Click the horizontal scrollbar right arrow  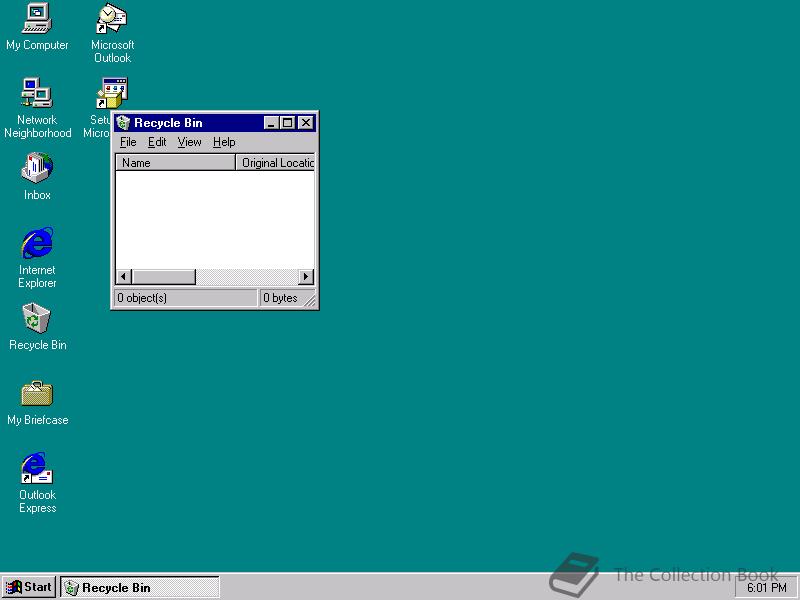[x=306, y=277]
